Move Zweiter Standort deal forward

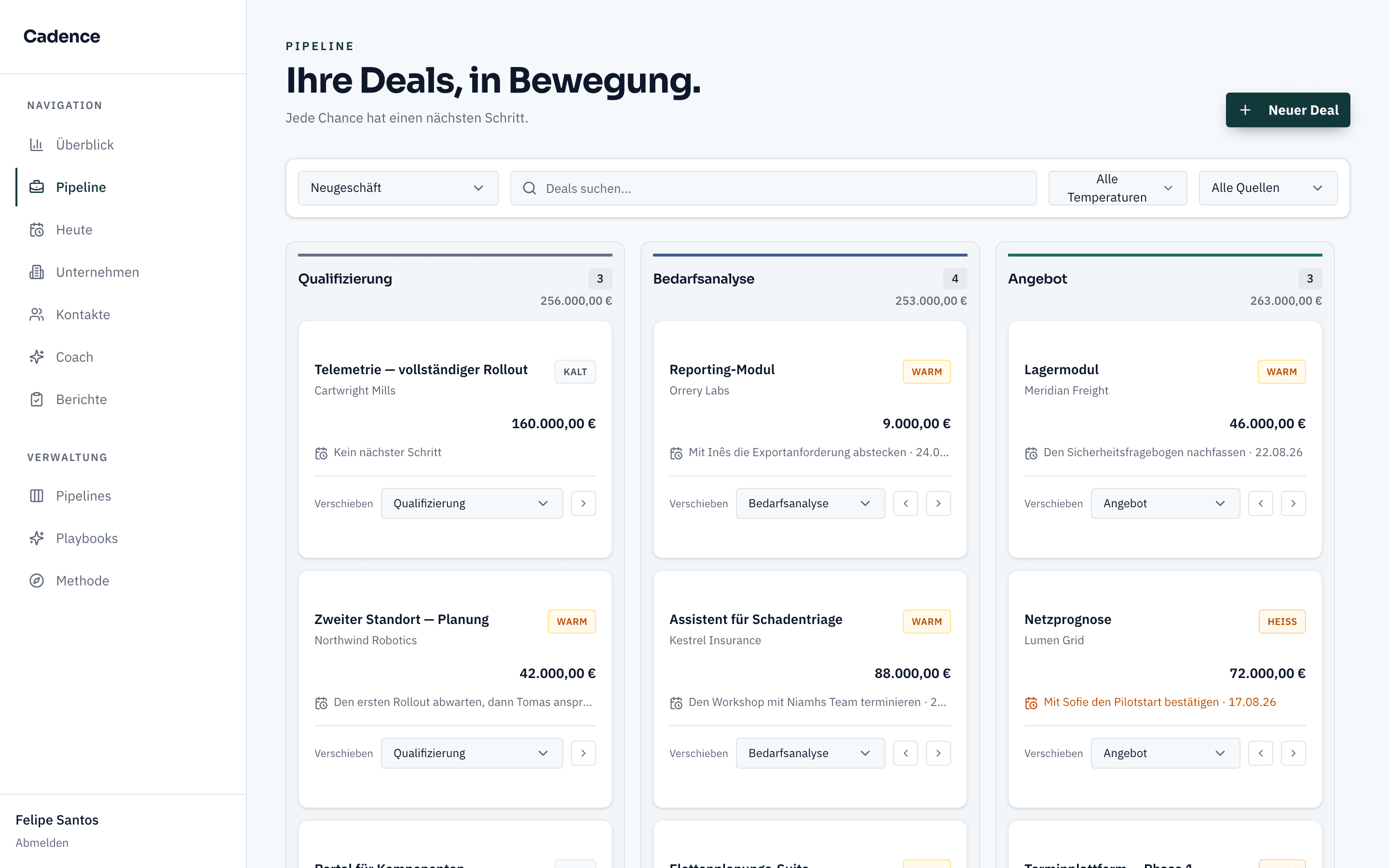(x=583, y=753)
